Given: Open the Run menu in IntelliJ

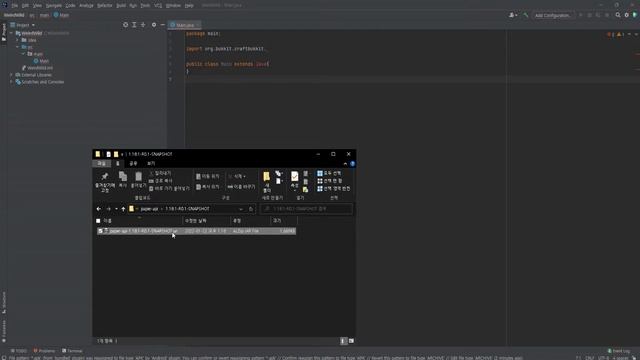Looking at the screenshot, I should (133, 6).
